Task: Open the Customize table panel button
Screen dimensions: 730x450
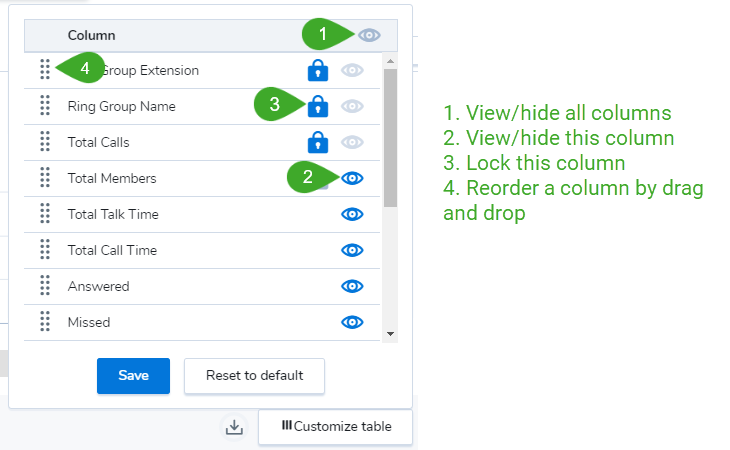Action: coord(336,427)
